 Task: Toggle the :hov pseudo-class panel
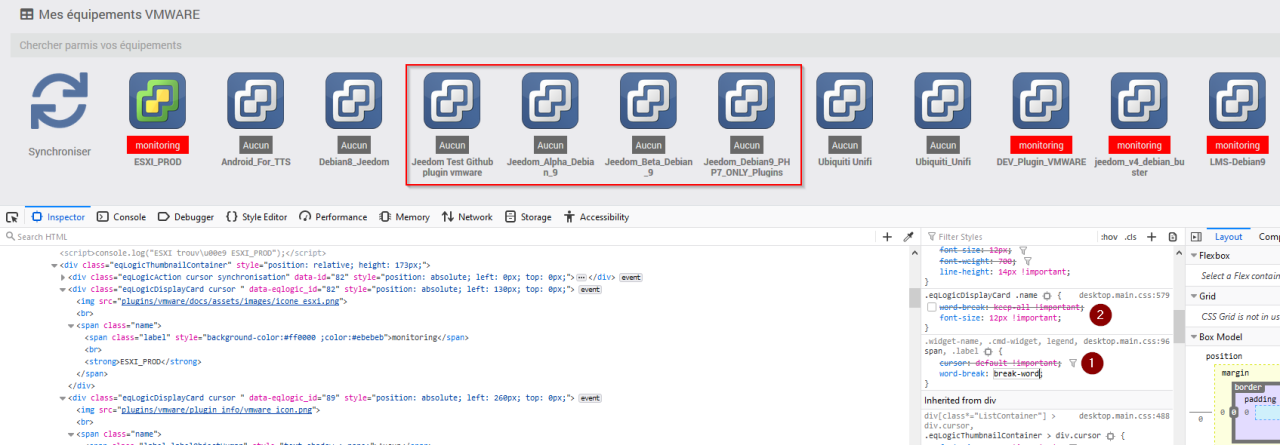[x=1109, y=237]
